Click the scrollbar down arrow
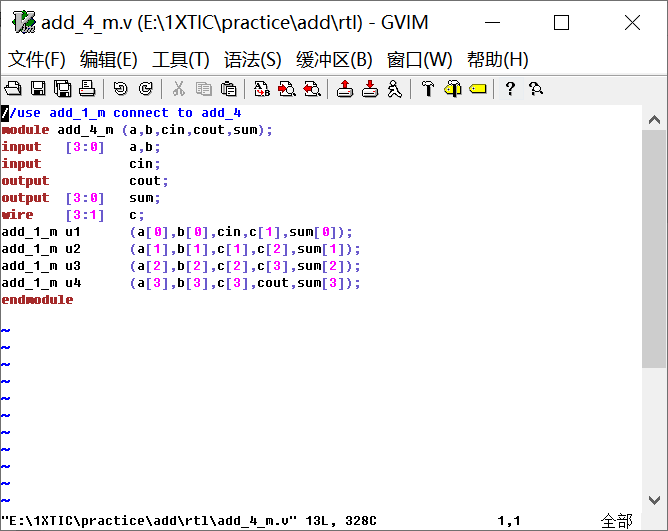This screenshot has height=531, width=668. tap(654, 500)
